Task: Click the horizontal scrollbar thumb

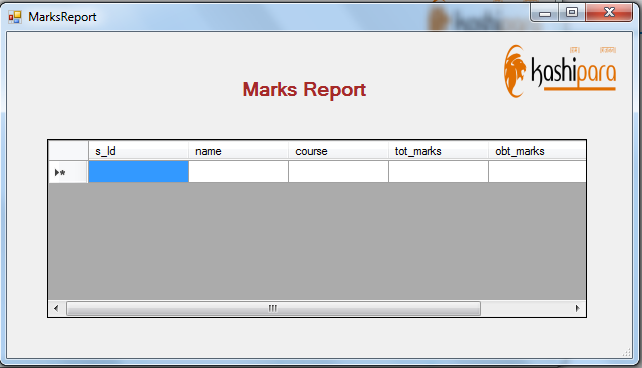Action: point(273,308)
